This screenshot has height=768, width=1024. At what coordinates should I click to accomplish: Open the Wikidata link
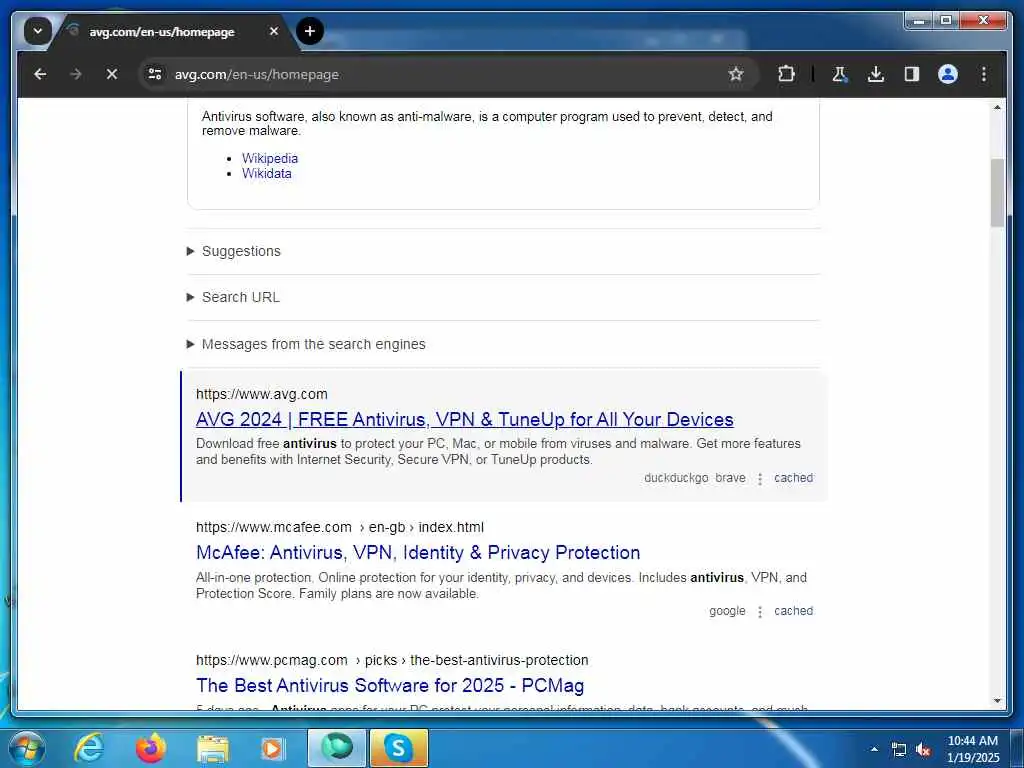tap(266, 174)
